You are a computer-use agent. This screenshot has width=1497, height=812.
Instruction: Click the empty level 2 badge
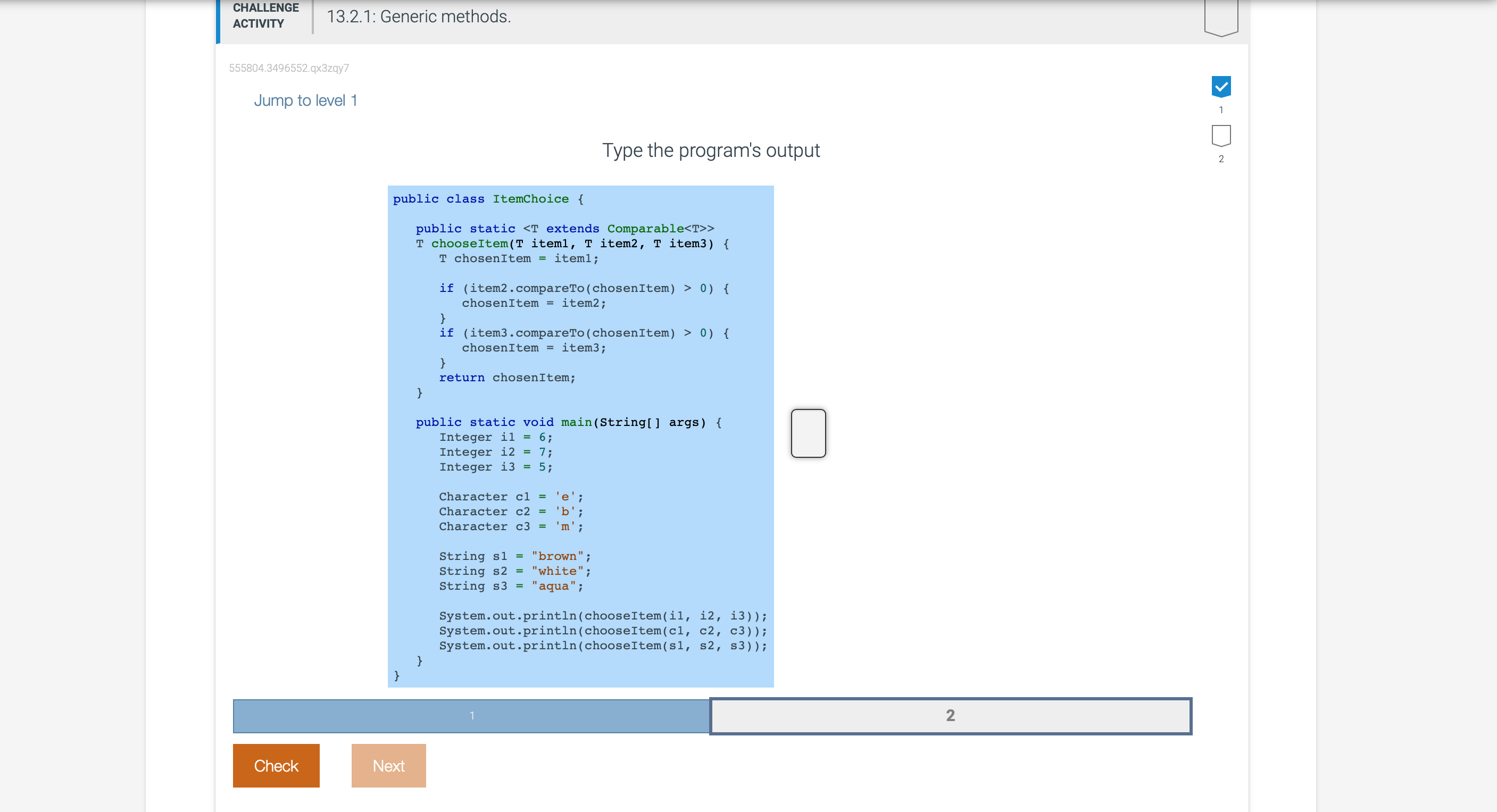tap(1221, 135)
